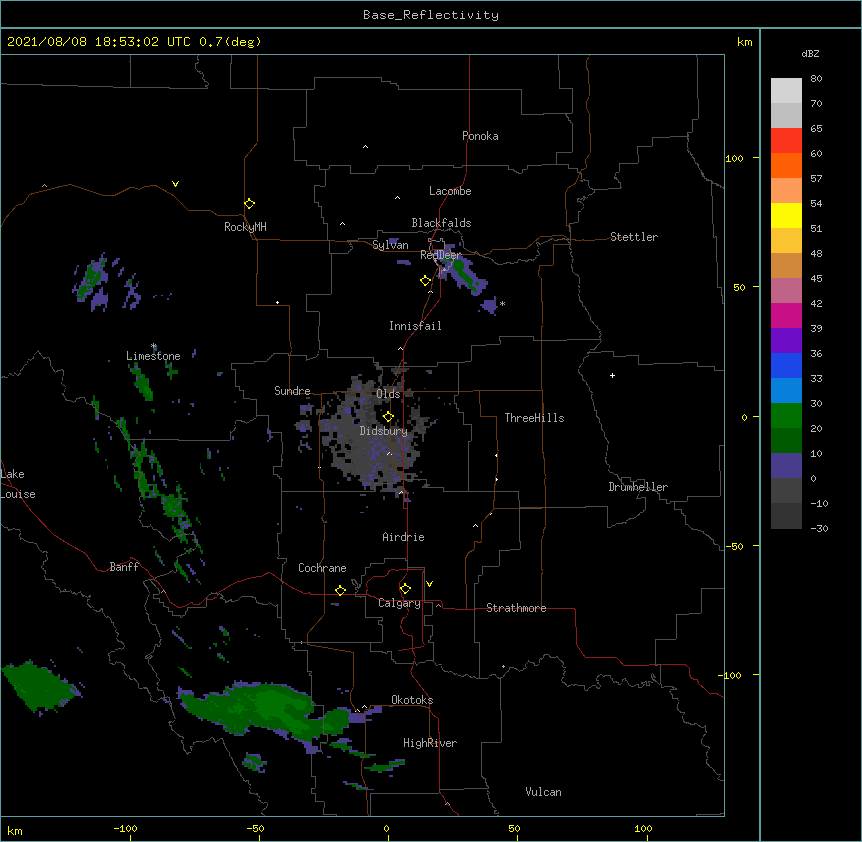Select the light gray 70–80 dBZ legend swatch
862x842 pixels.
click(786, 91)
